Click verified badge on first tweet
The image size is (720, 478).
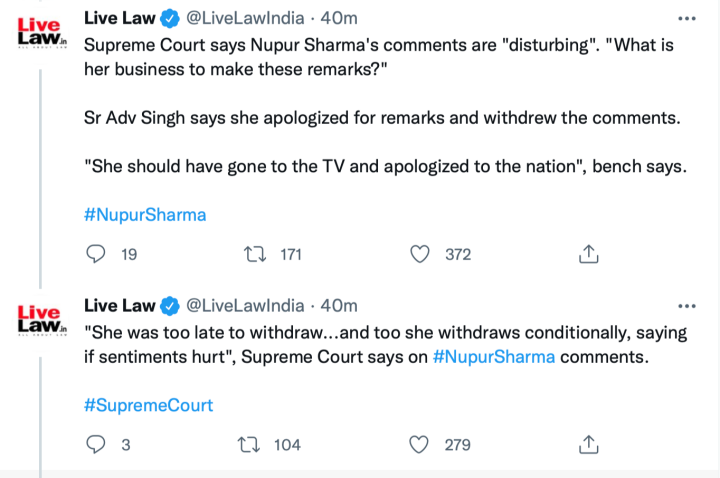click(x=170, y=19)
